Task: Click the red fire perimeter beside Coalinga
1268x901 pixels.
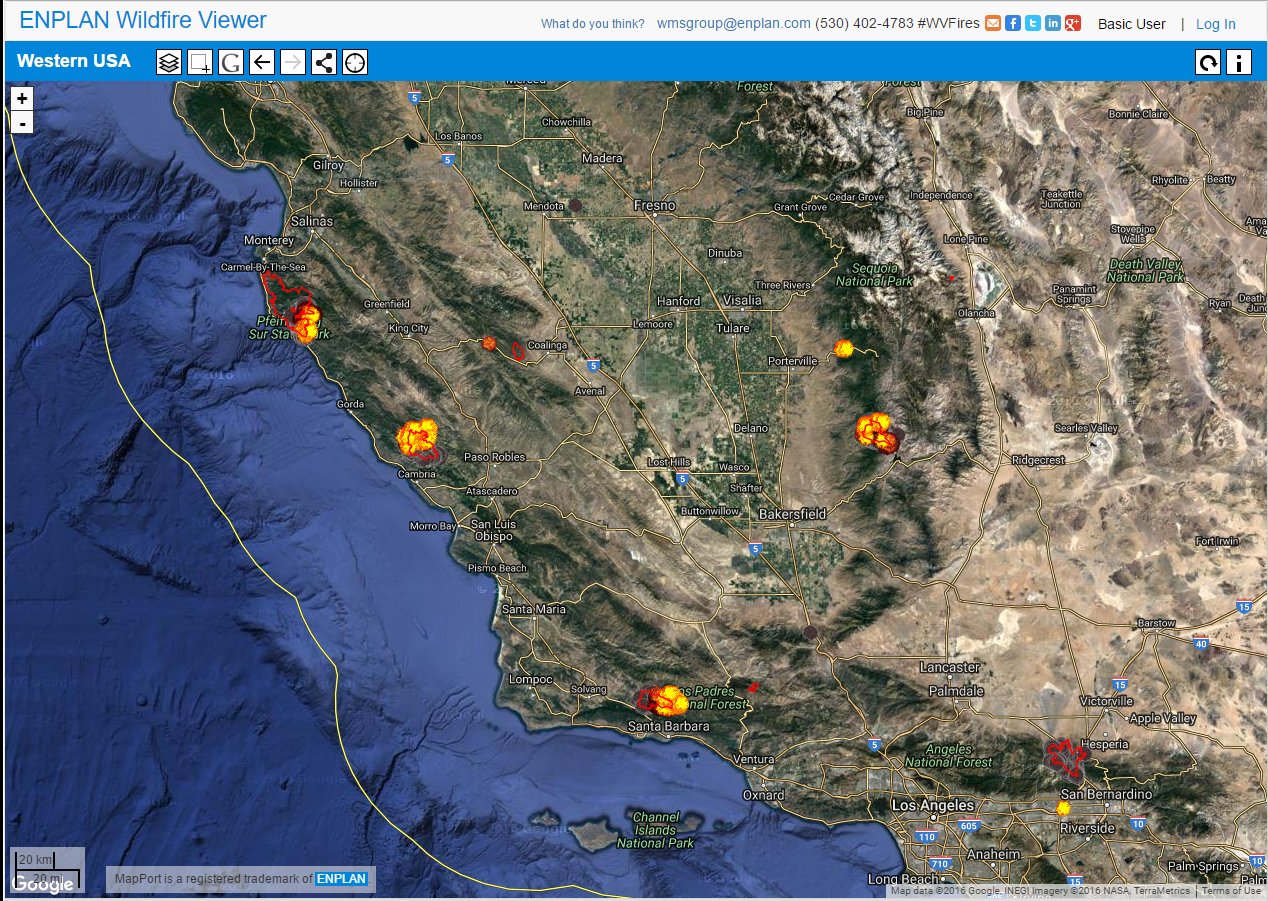Action: tap(518, 350)
